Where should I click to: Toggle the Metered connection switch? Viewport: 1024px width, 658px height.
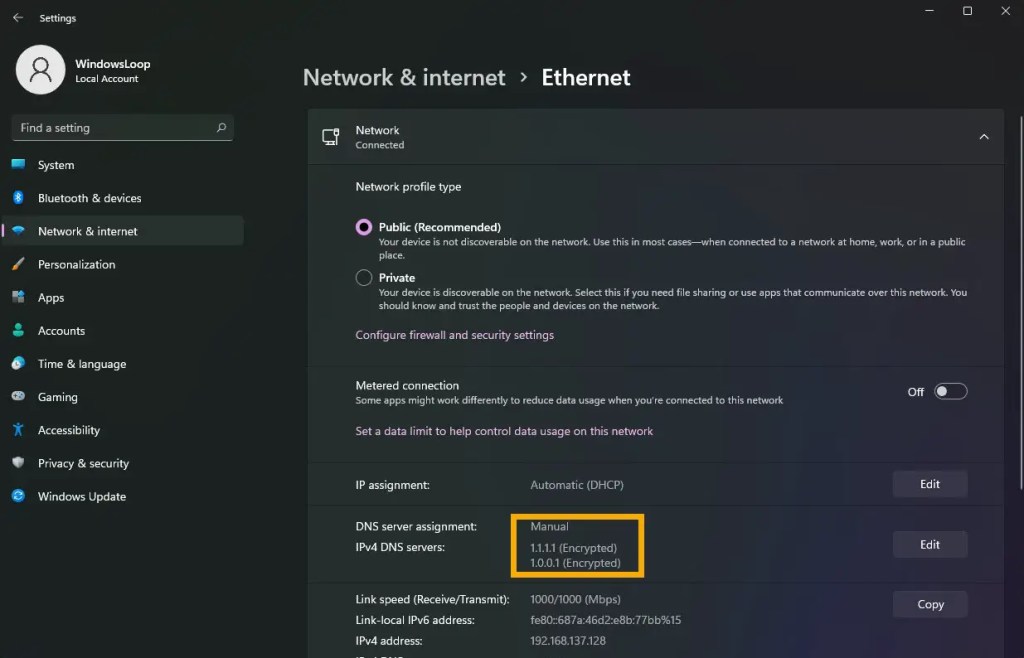coord(950,392)
